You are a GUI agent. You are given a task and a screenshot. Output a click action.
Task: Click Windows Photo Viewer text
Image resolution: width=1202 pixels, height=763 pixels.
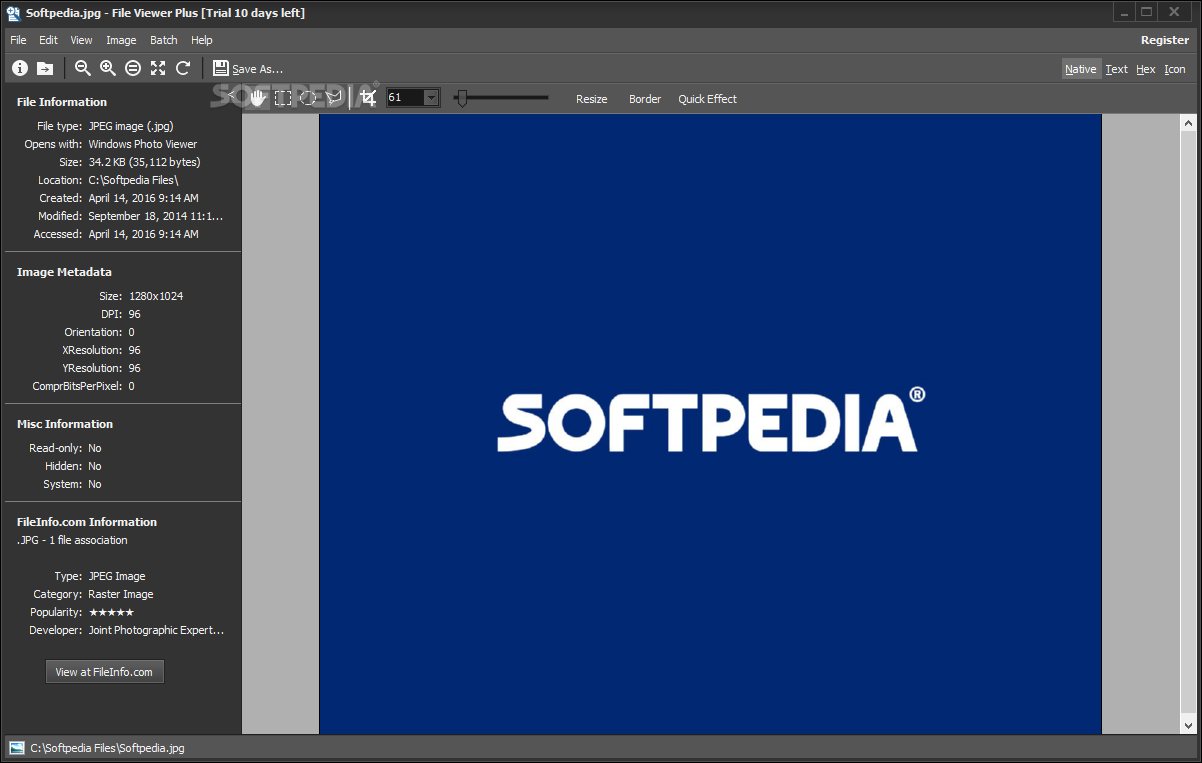pos(143,144)
